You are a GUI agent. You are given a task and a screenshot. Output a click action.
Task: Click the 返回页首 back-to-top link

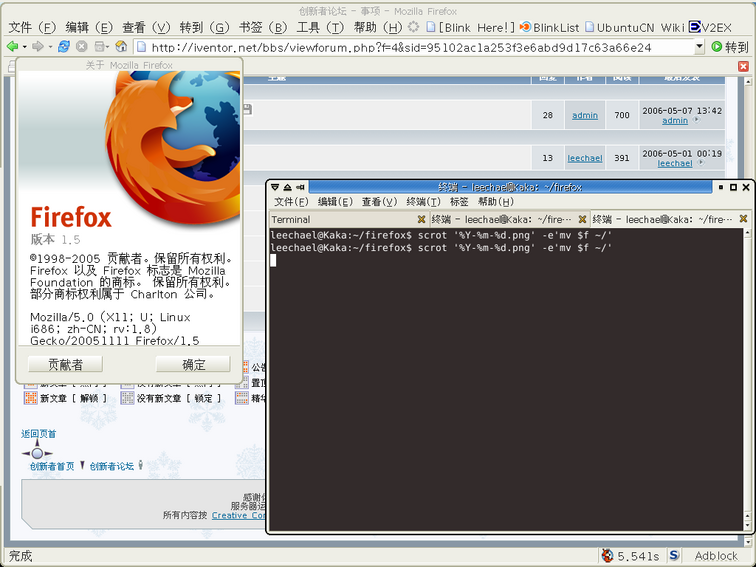pos(39,433)
